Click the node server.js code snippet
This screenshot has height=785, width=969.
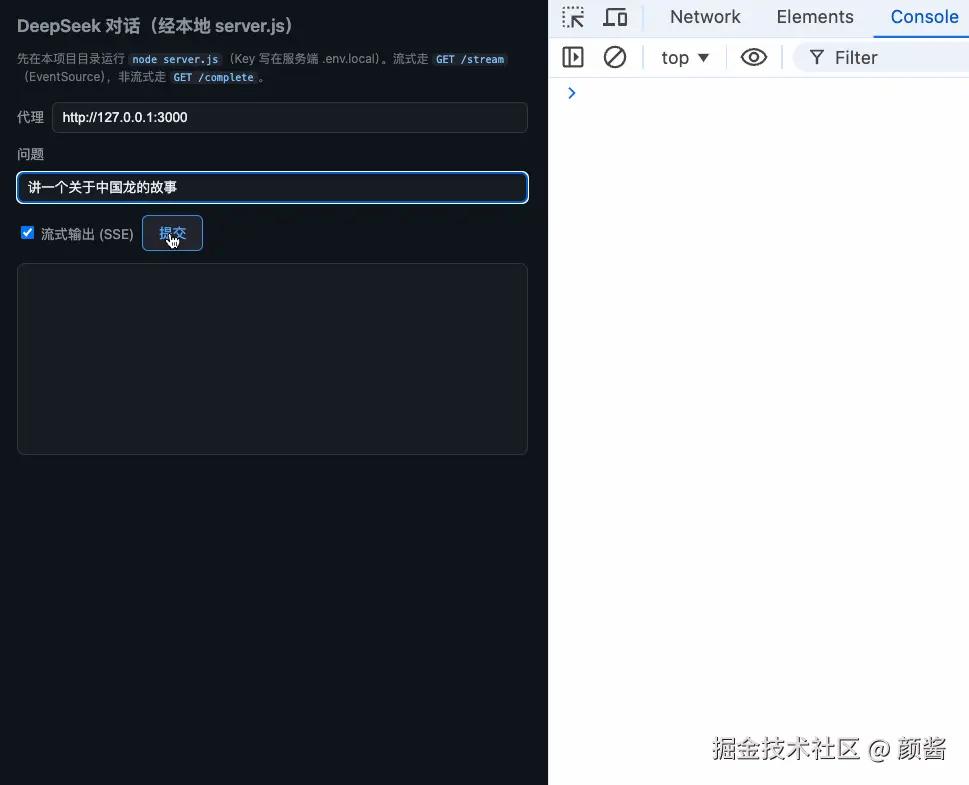176,59
